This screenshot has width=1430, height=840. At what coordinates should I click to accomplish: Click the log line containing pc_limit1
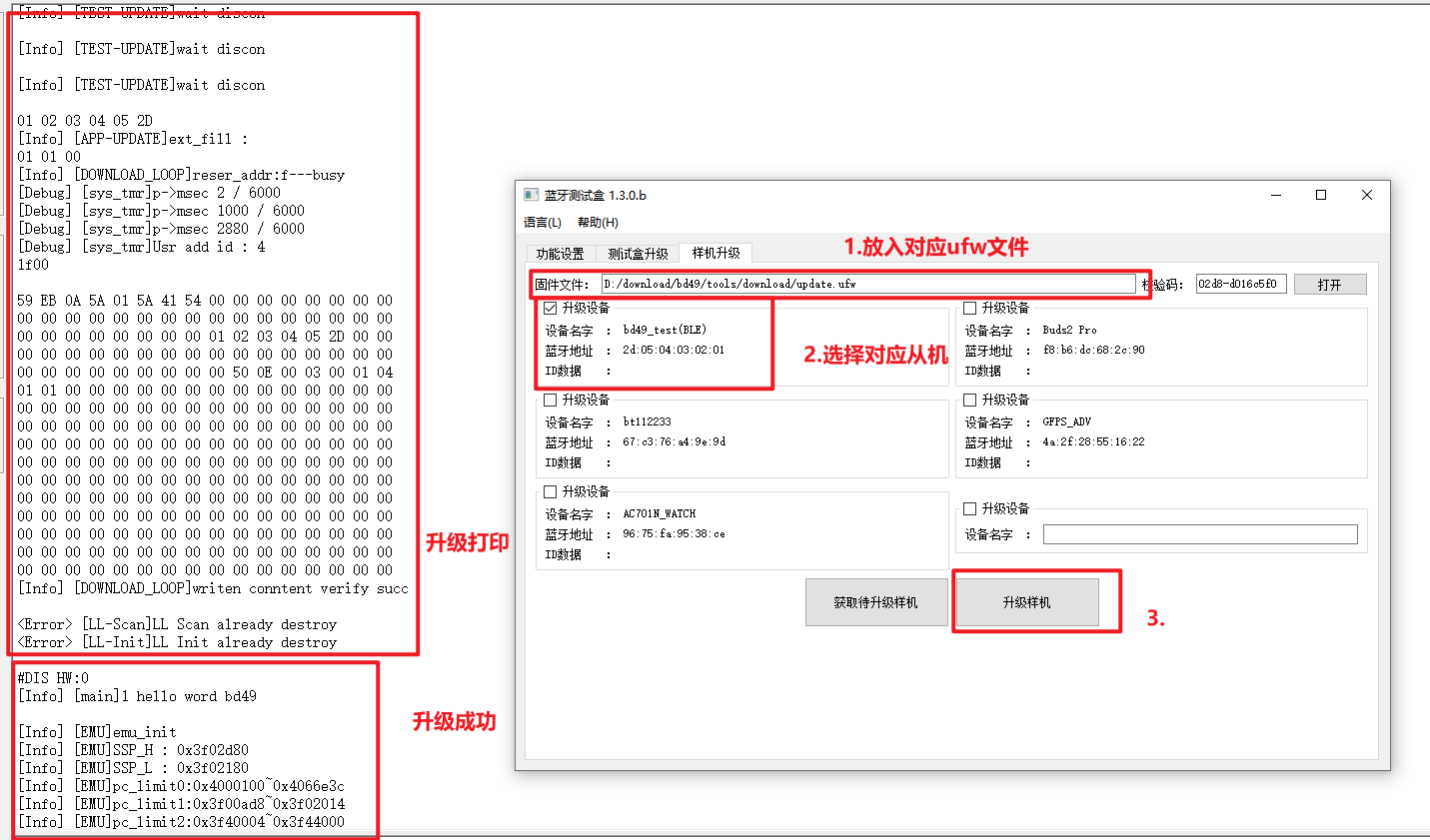181,804
